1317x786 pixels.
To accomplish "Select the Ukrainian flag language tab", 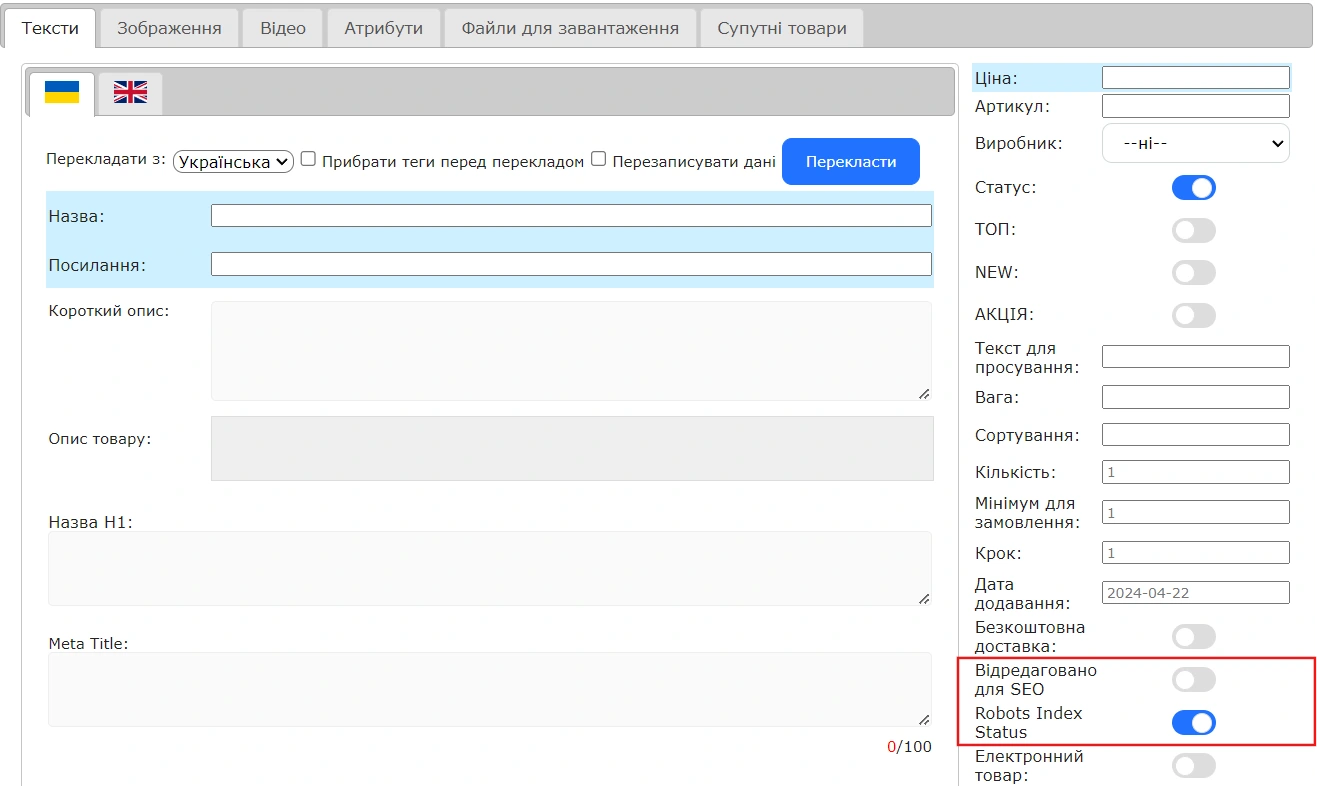I will pos(62,93).
